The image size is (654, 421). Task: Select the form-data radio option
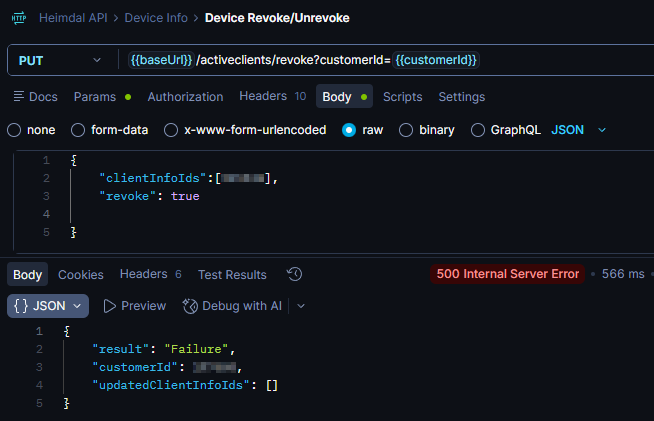pos(78,130)
